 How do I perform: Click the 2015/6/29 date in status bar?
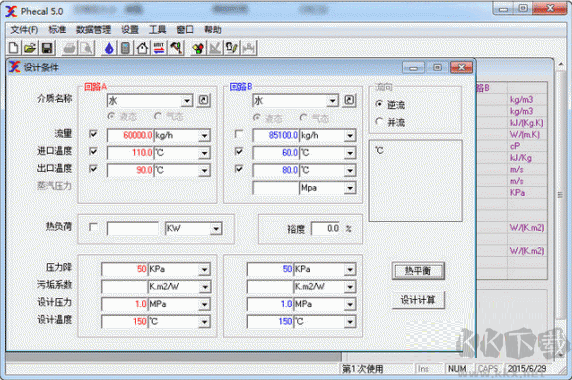tap(527, 369)
